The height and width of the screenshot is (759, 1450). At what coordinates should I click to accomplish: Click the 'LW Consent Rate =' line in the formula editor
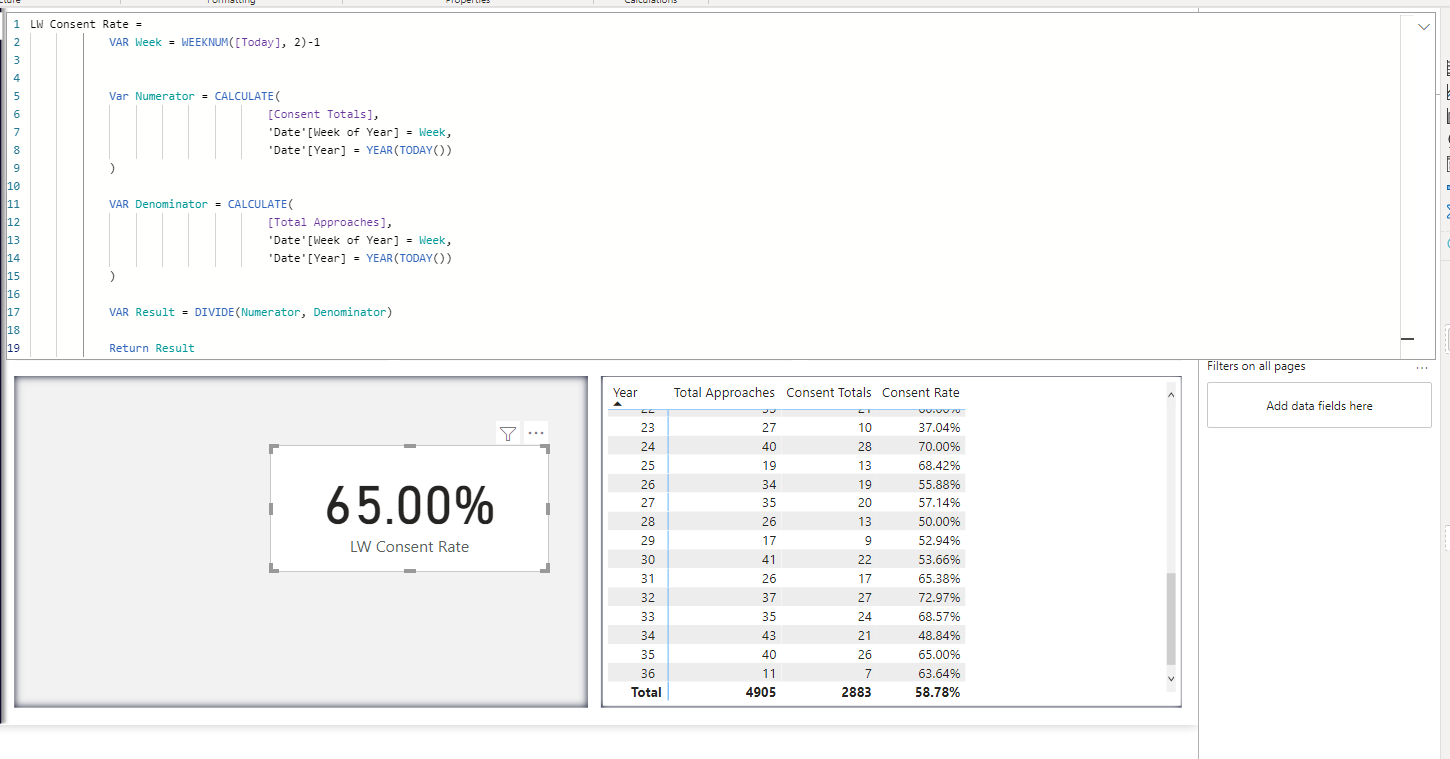87,24
